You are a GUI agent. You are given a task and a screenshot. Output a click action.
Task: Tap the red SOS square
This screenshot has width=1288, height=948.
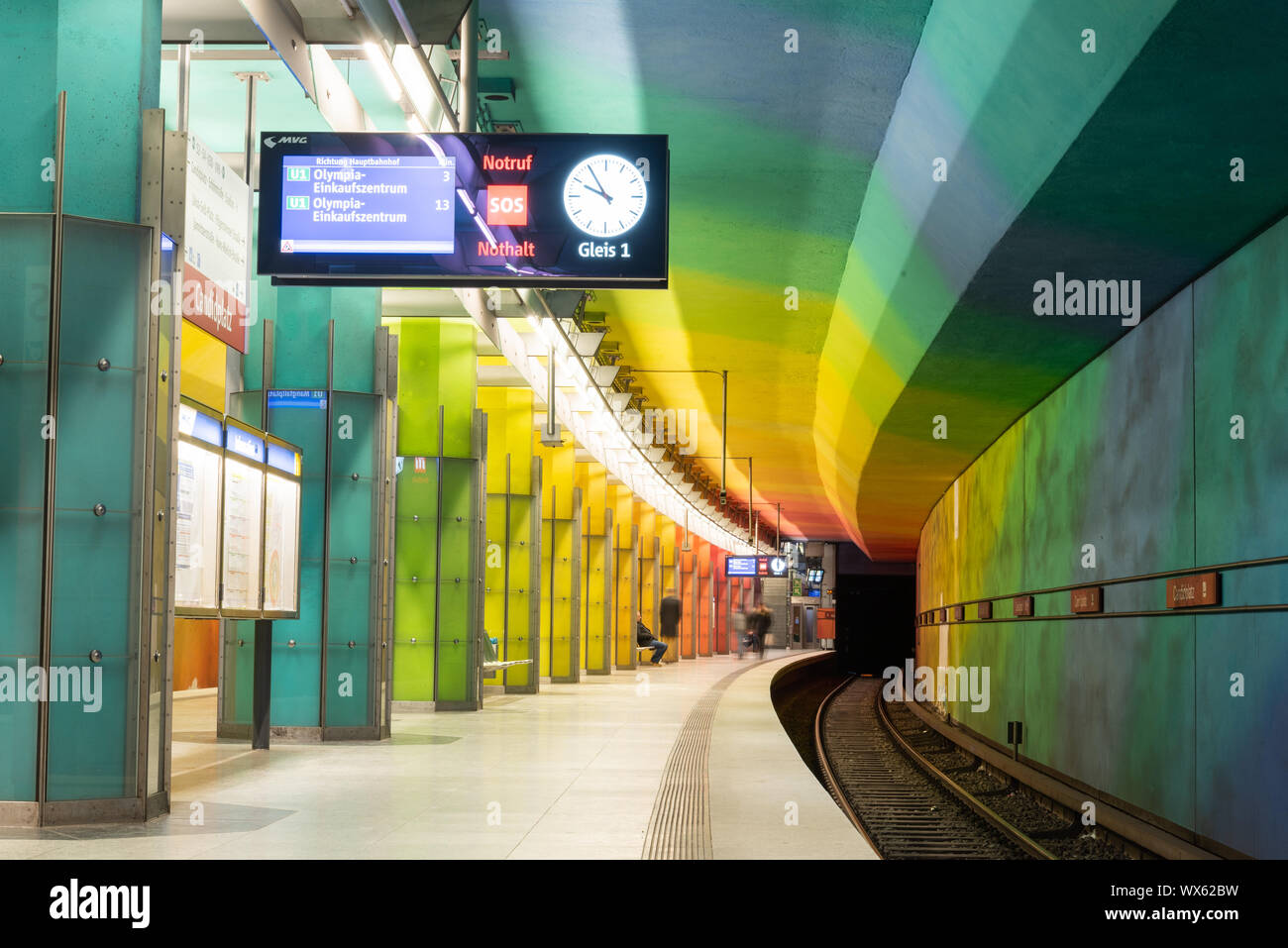point(506,206)
